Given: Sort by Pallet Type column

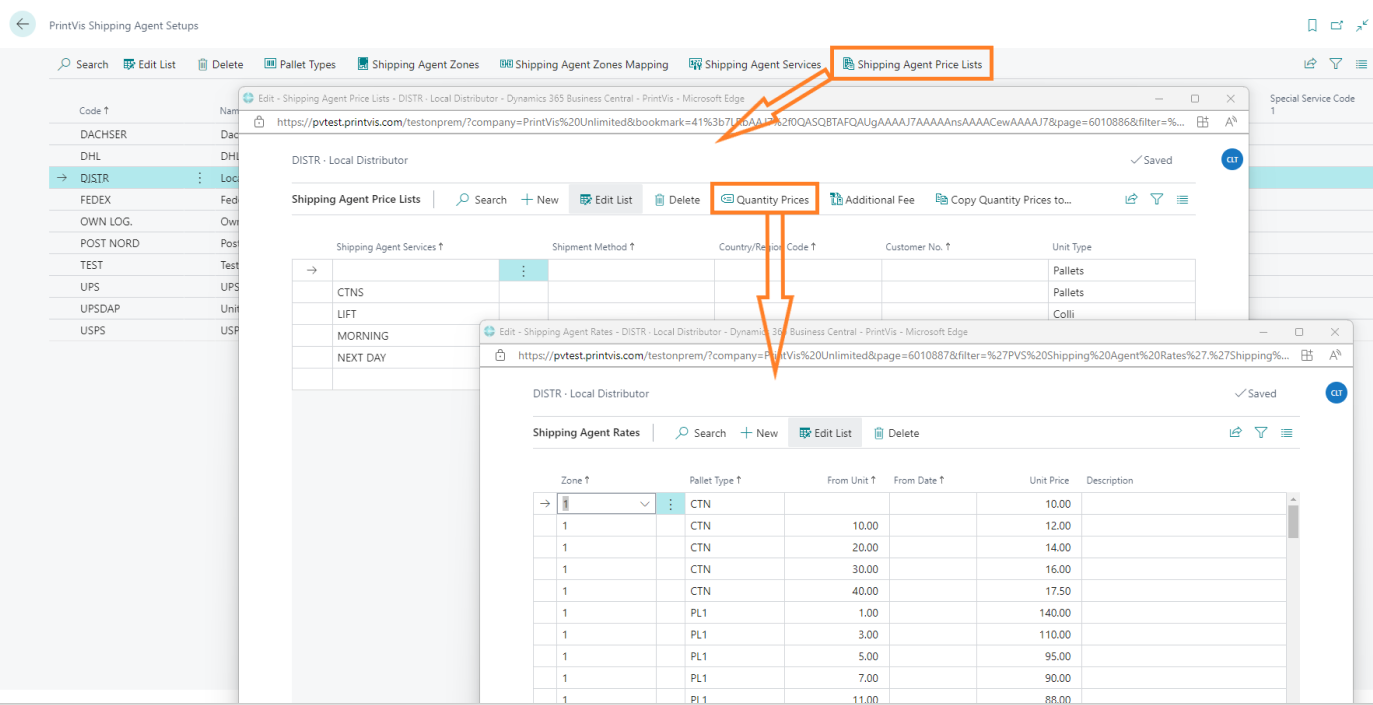Looking at the screenshot, I should coord(715,481).
